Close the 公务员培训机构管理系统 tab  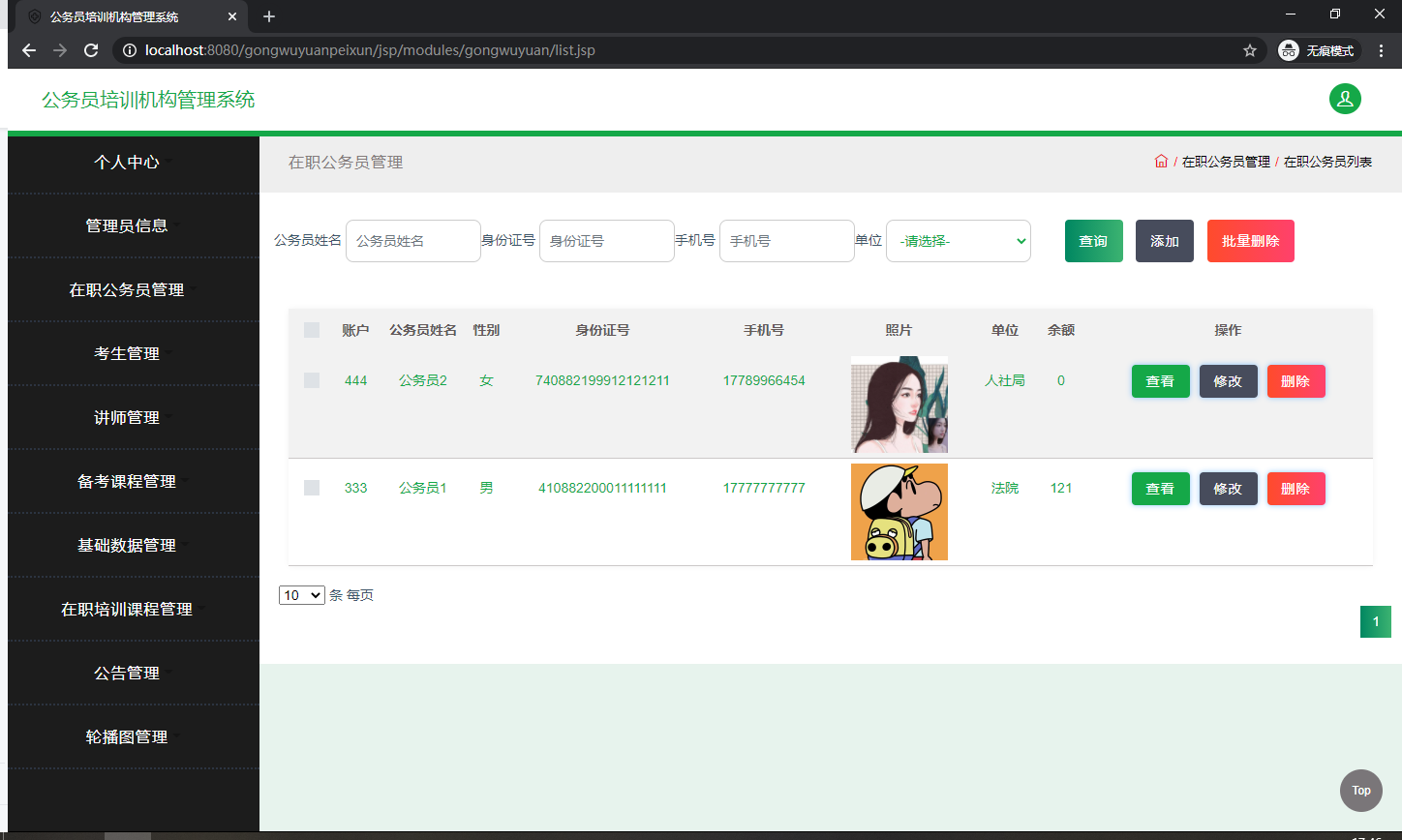[232, 16]
